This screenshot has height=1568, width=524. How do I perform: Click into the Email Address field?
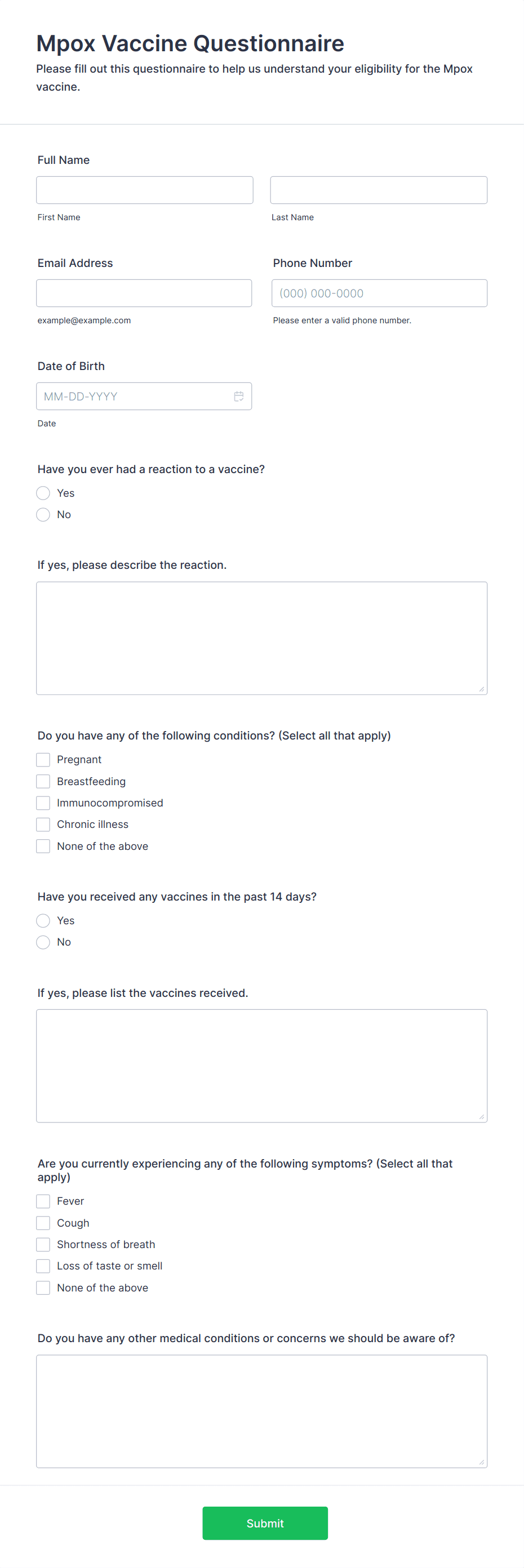coord(144,293)
